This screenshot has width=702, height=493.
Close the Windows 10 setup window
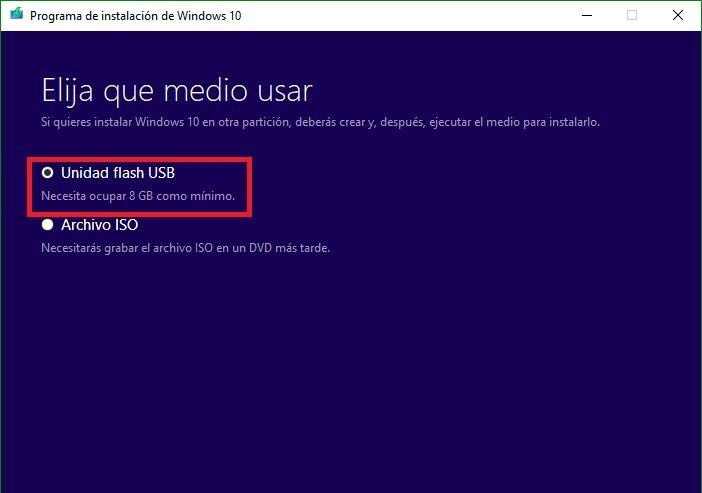click(x=678, y=16)
